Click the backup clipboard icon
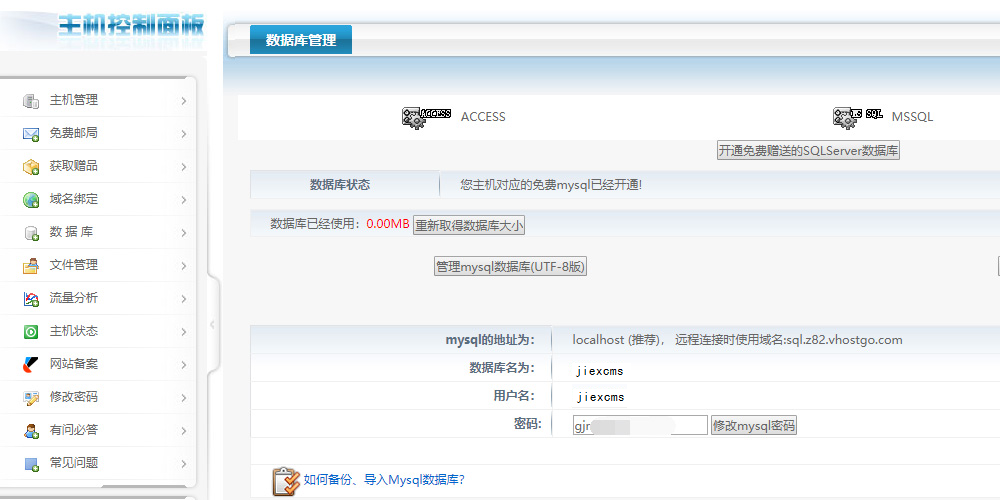The height and width of the screenshot is (500, 1000). (286, 481)
